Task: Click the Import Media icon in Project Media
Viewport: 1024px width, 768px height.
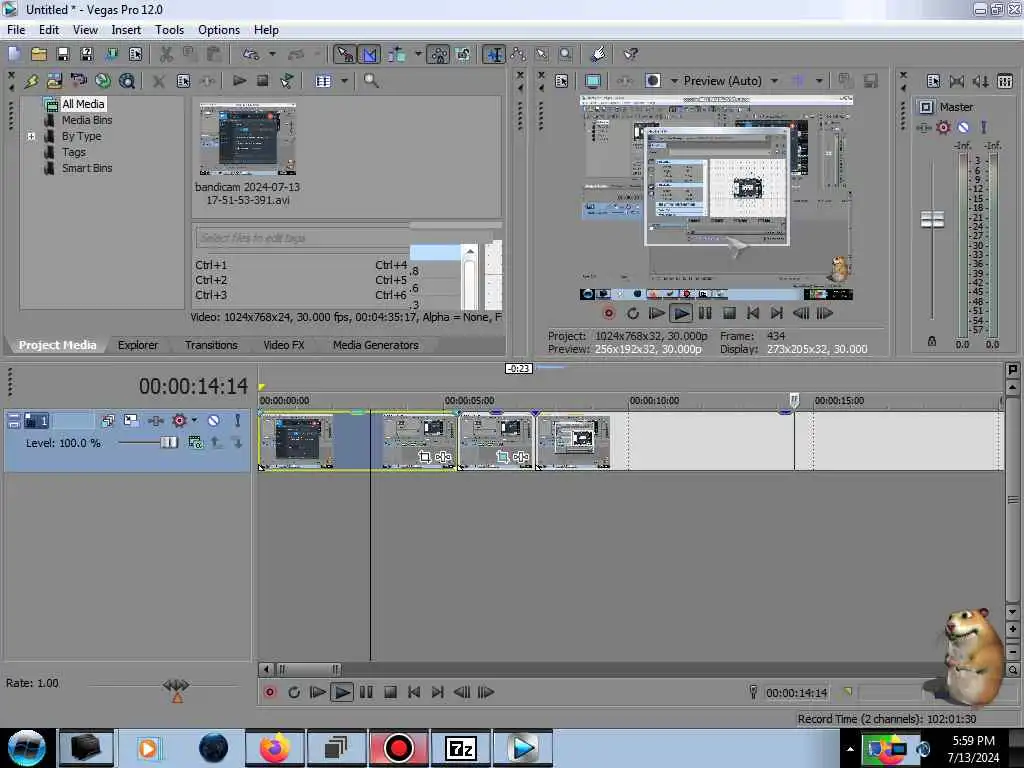Action: click(x=54, y=80)
